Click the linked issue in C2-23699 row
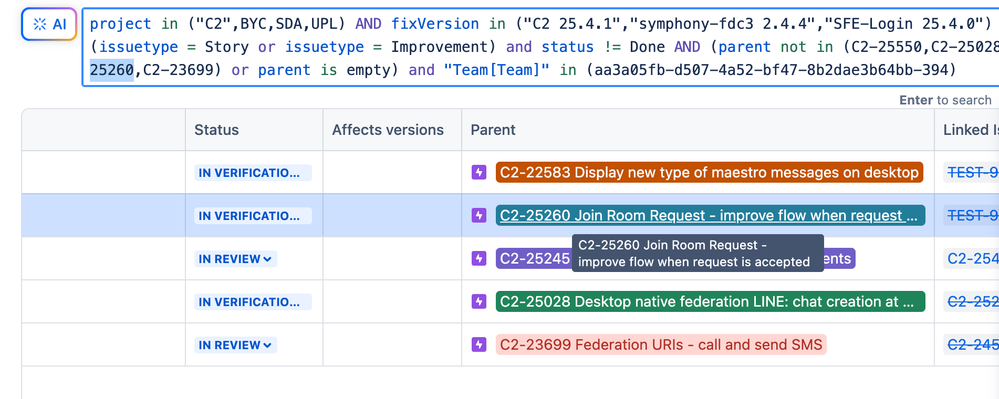This screenshot has width=999, height=399. click(x=973, y=345)
